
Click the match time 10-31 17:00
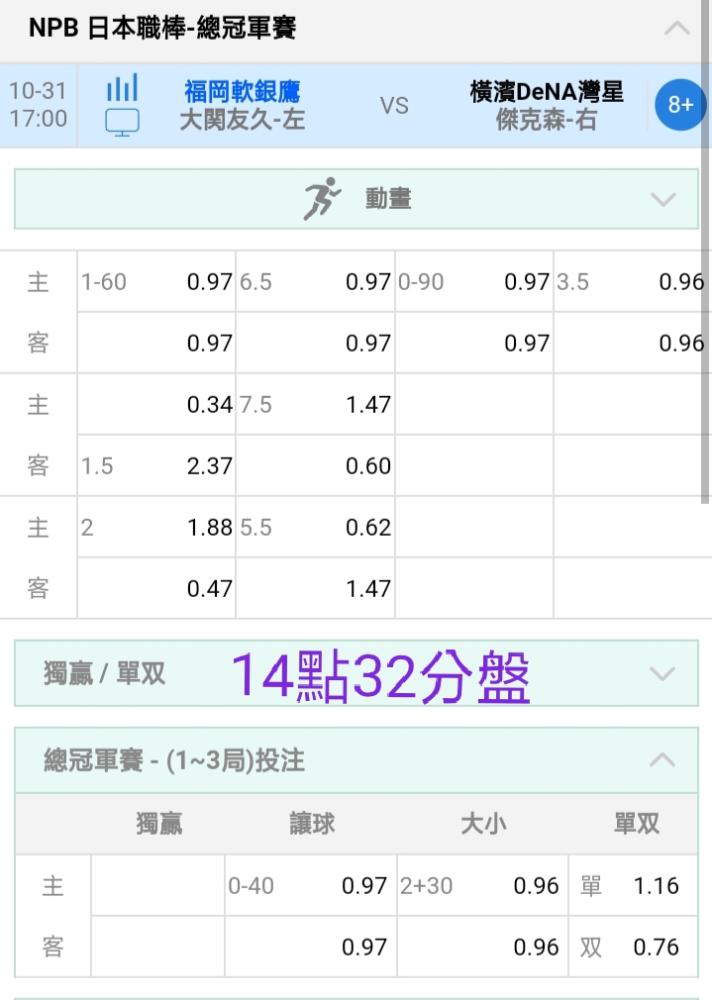(x=38, y=105)
